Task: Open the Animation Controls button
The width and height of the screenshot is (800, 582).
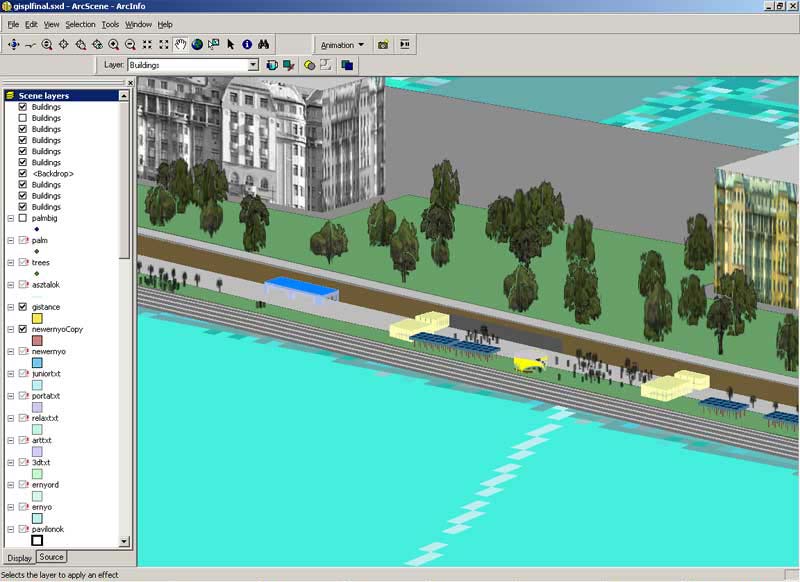Action: (405, 45)
